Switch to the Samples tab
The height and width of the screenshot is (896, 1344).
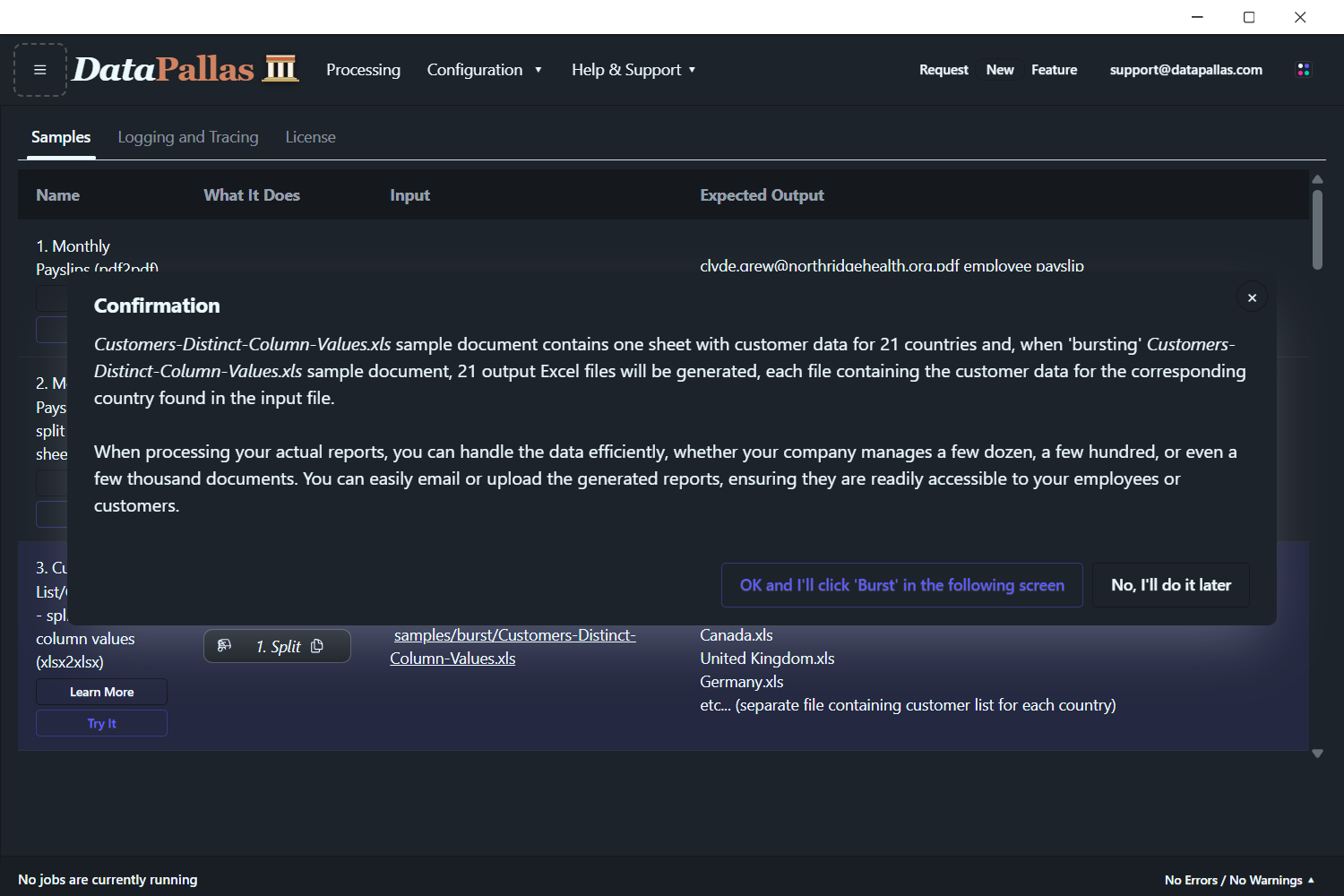pos(61,137)
